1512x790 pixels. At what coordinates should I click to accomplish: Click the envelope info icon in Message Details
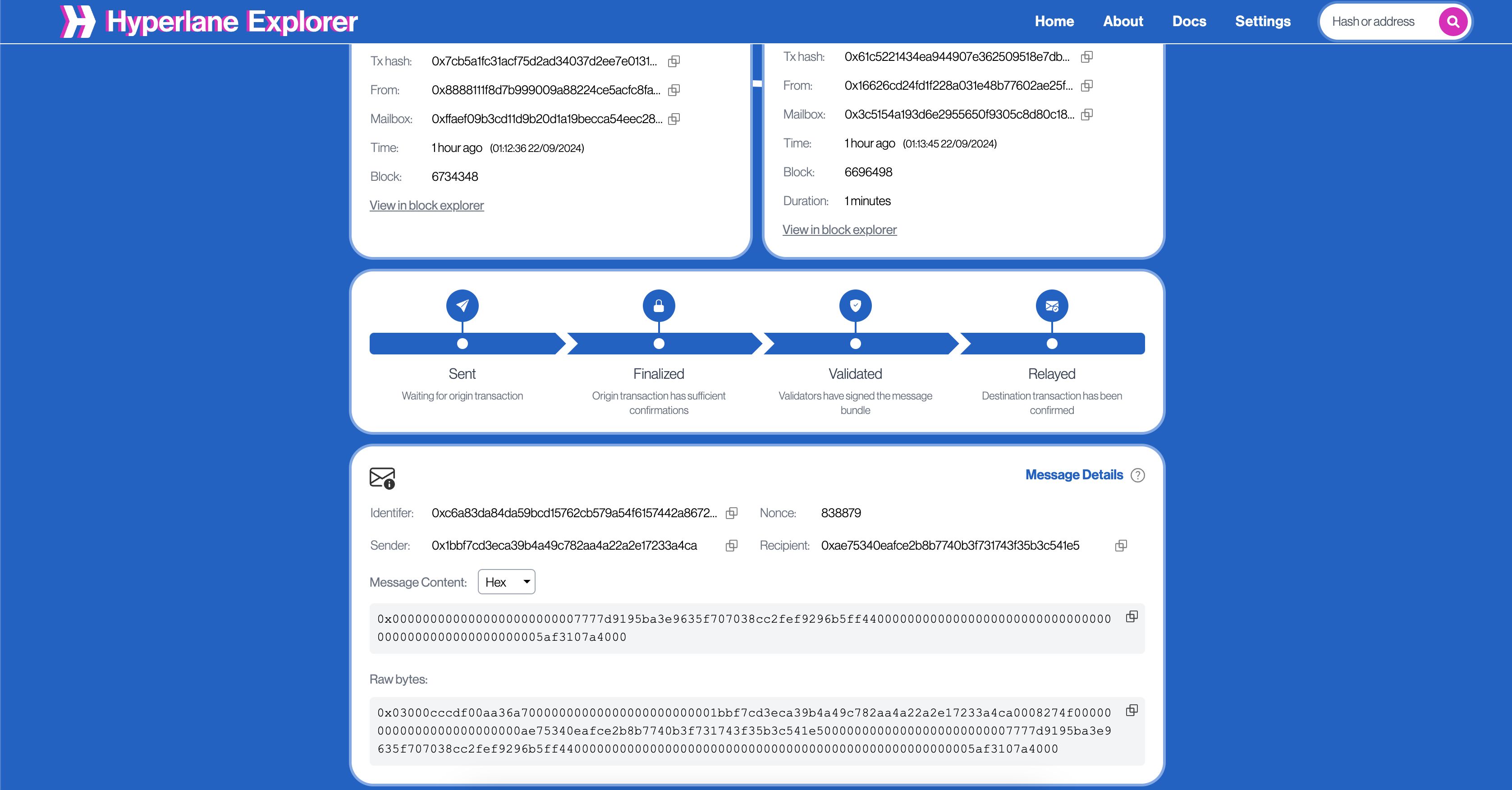(382, 478)
